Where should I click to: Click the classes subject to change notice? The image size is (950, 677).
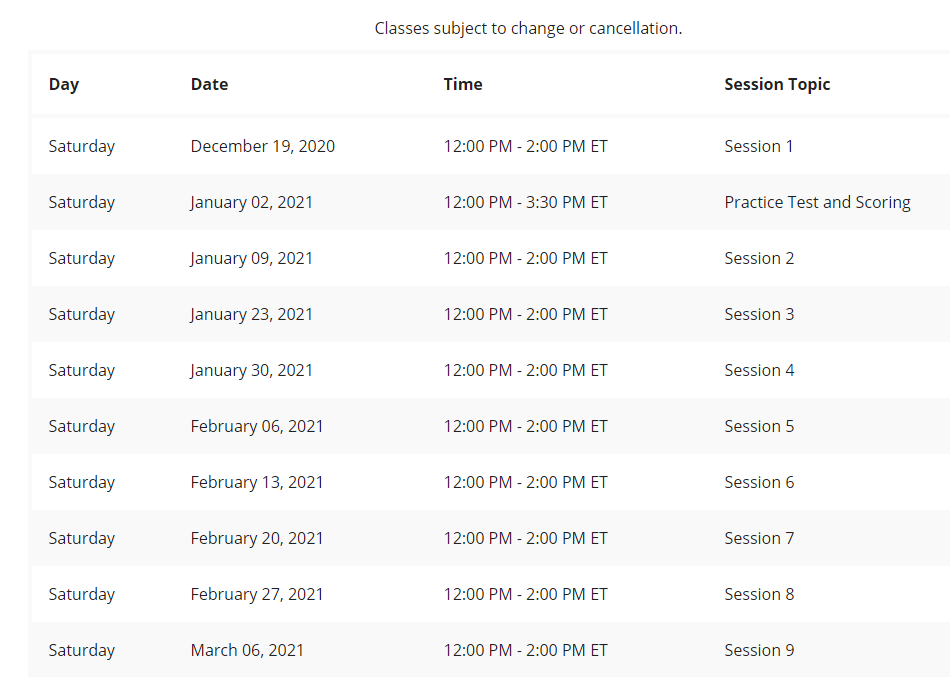point(528,28)
